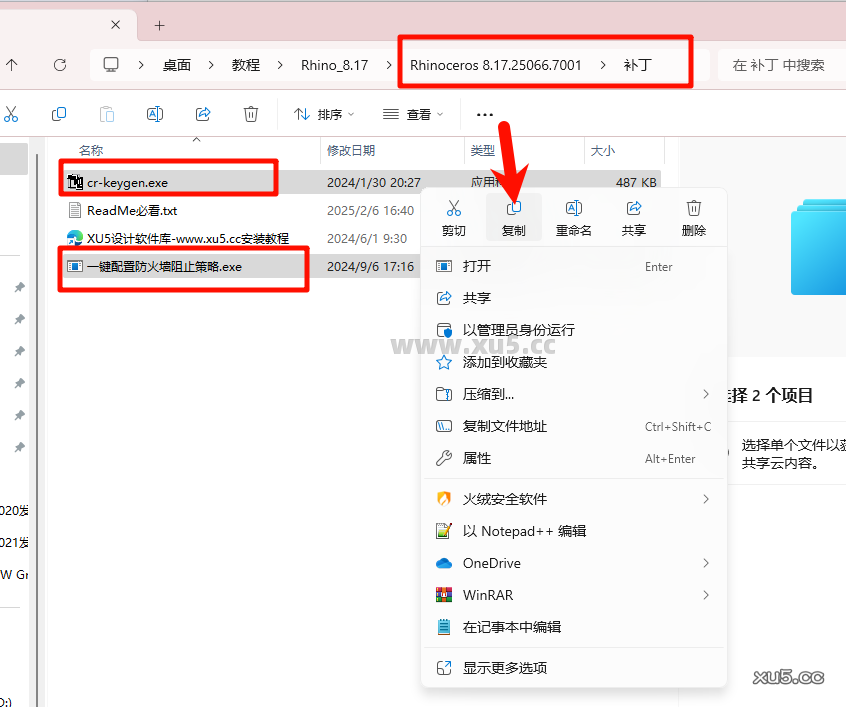The image size is (846, 707).
Task: Click the Copy icon in the context menu
Action: (x=513, y=210)
